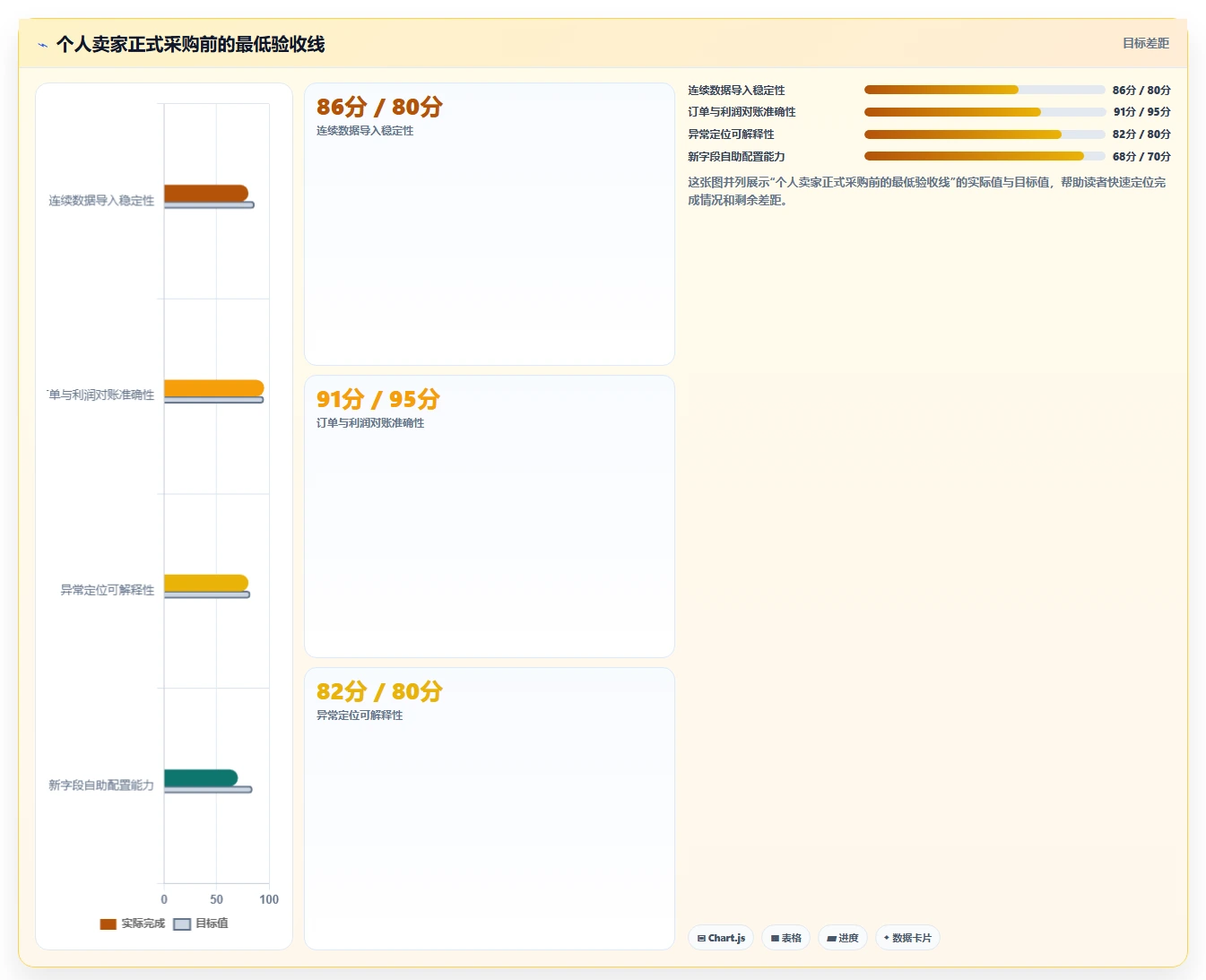Click the orange 订单与利润对账准确性 chart bar
This screenshot has width=1206, height=980.
coord(214,388)
